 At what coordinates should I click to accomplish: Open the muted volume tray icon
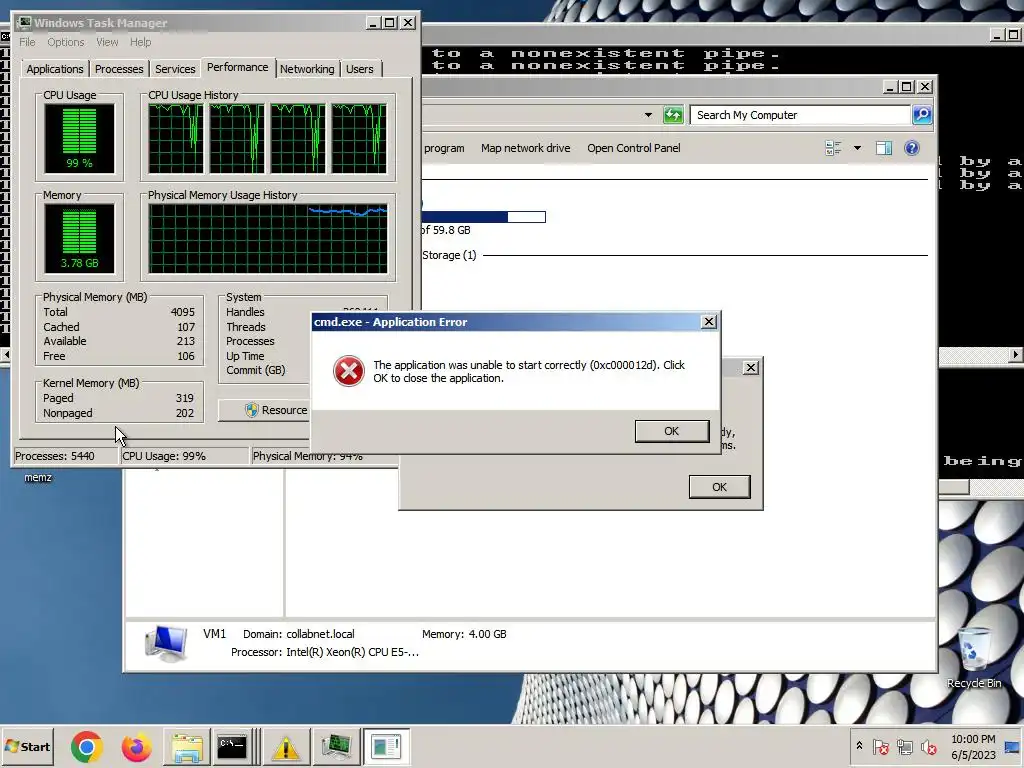pos(928,746)
